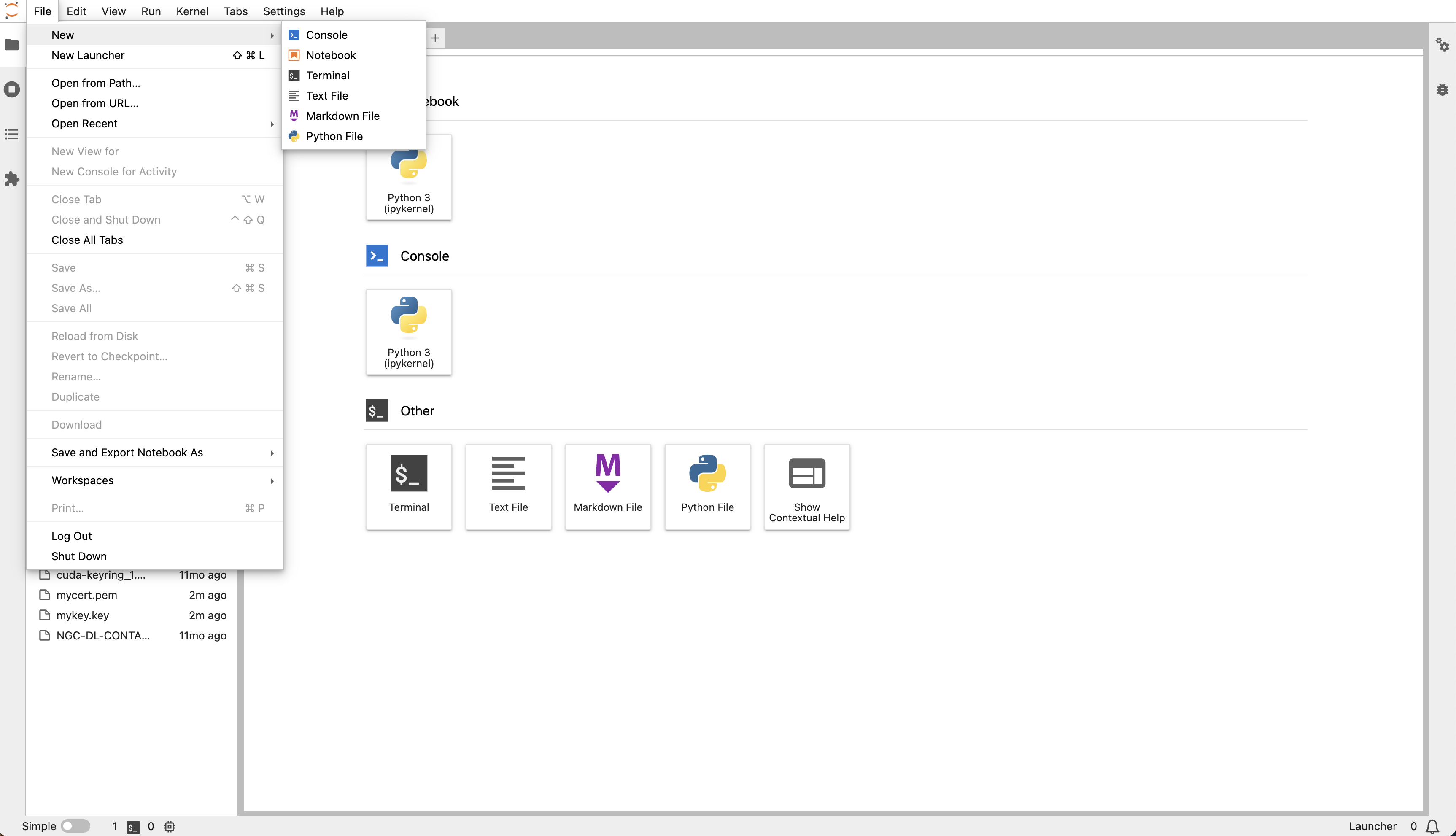Click the Markdown File launcher card
Screen dimensions: 1456x836
pos(607,486)
